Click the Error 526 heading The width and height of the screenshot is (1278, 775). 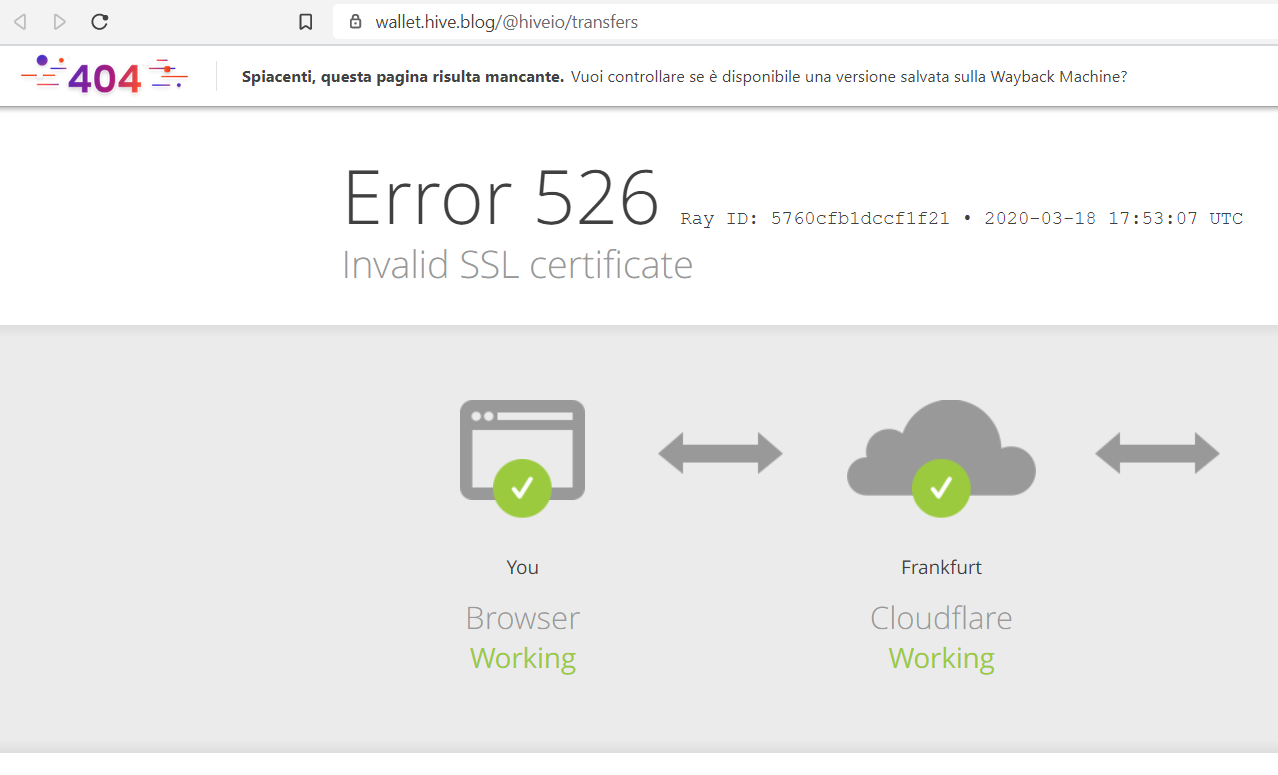[501, 197]
